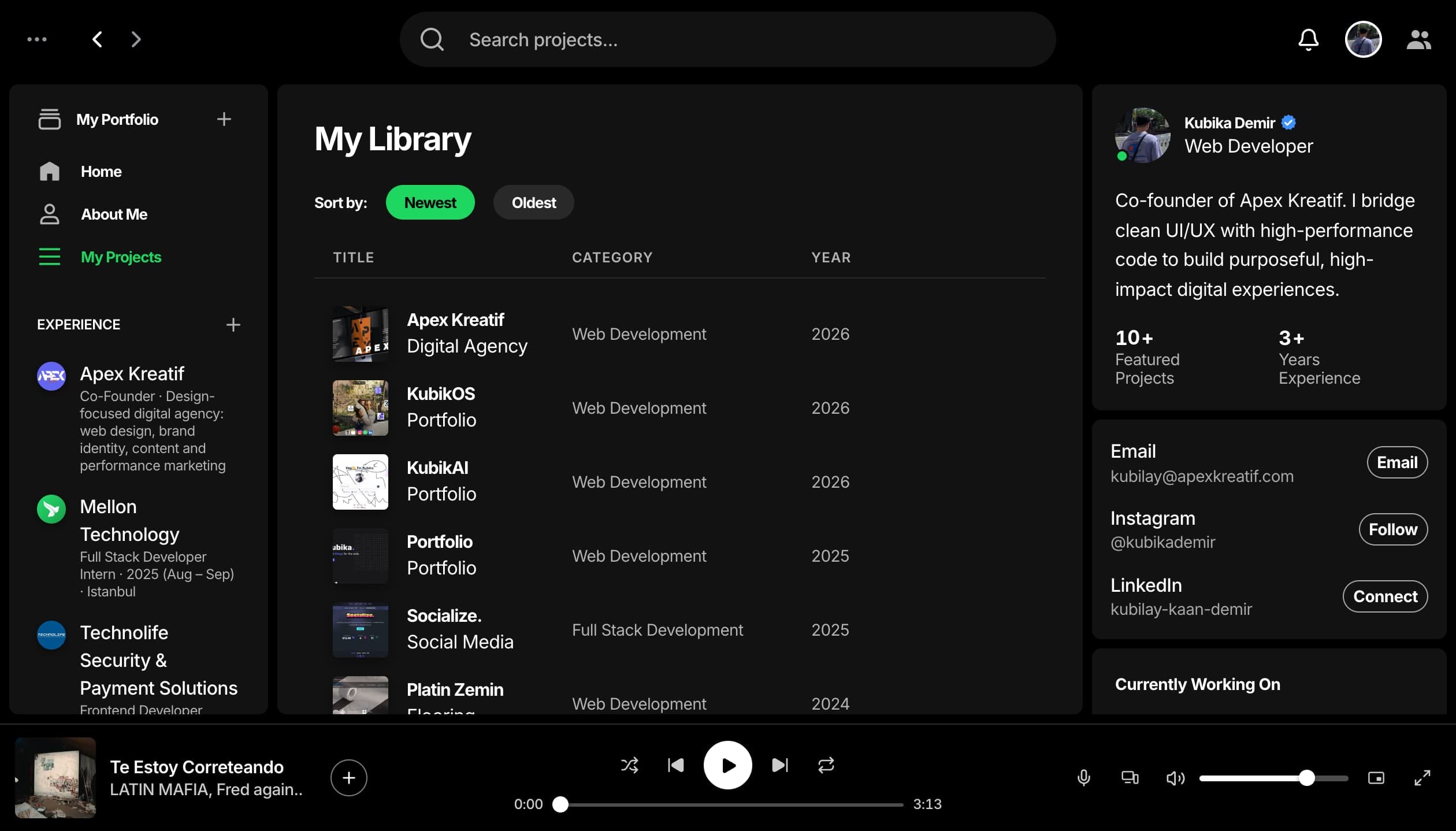The width and height of the screenshot is (1456, 831).
Task: Open connect to device icon
Action: click(1130, 778)
